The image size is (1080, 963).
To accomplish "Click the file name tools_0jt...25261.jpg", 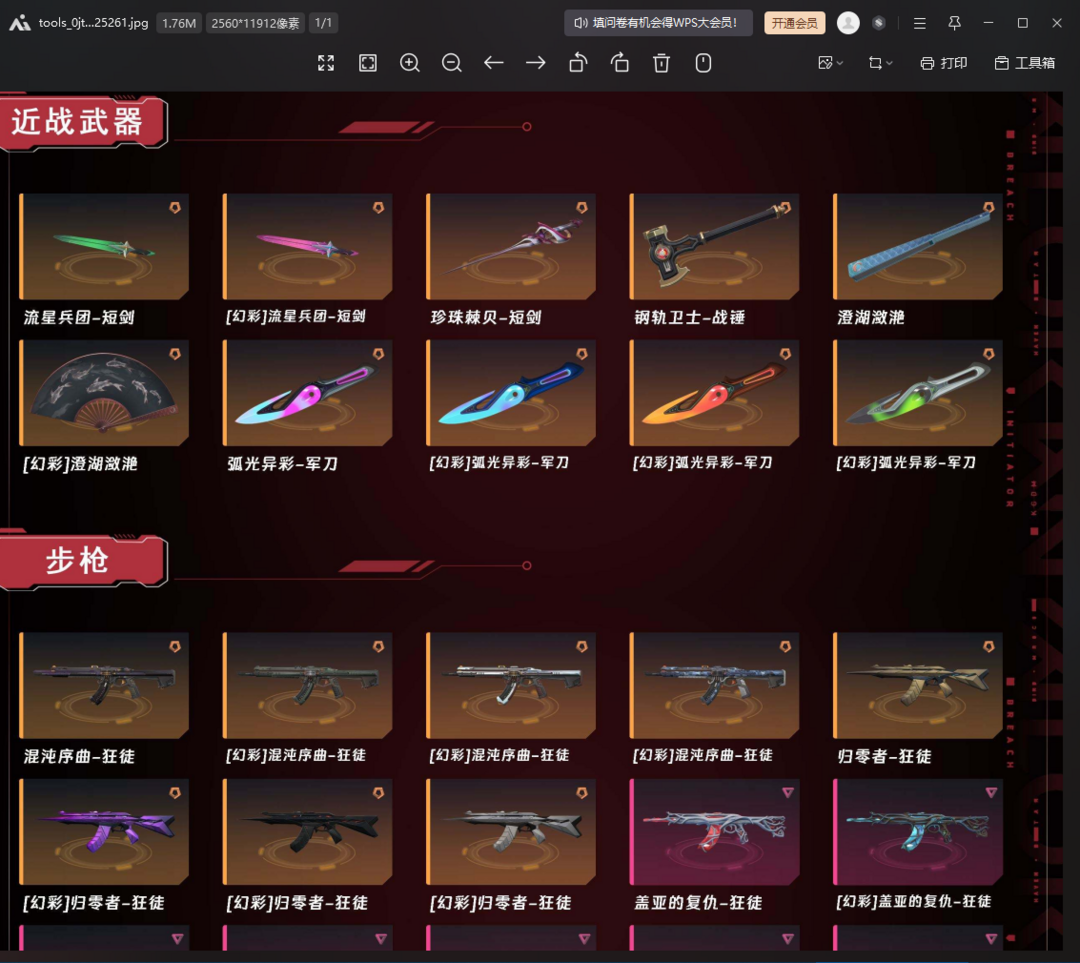I will [93, 23].
